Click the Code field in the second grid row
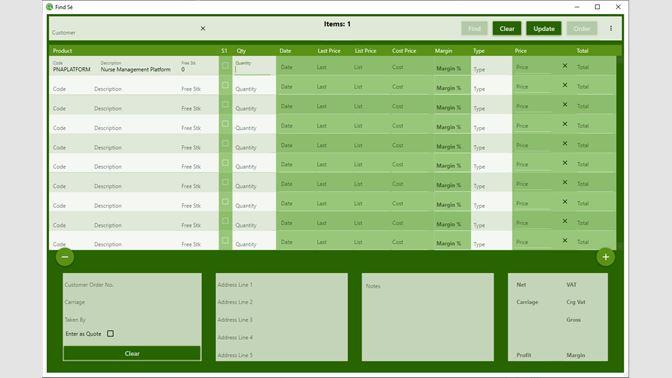 click(x=59, y=89)
